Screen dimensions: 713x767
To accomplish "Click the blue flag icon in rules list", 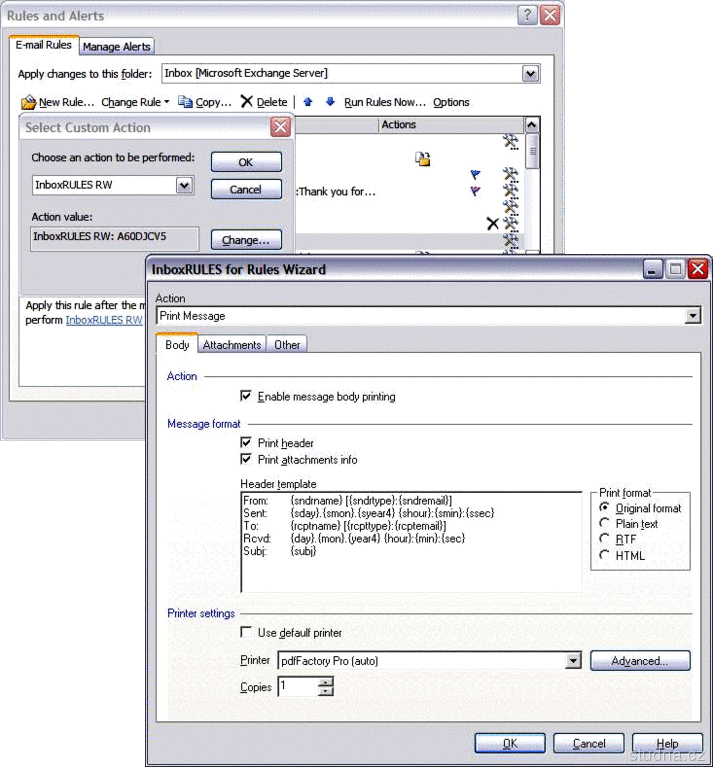I will (x=475, y=174).
